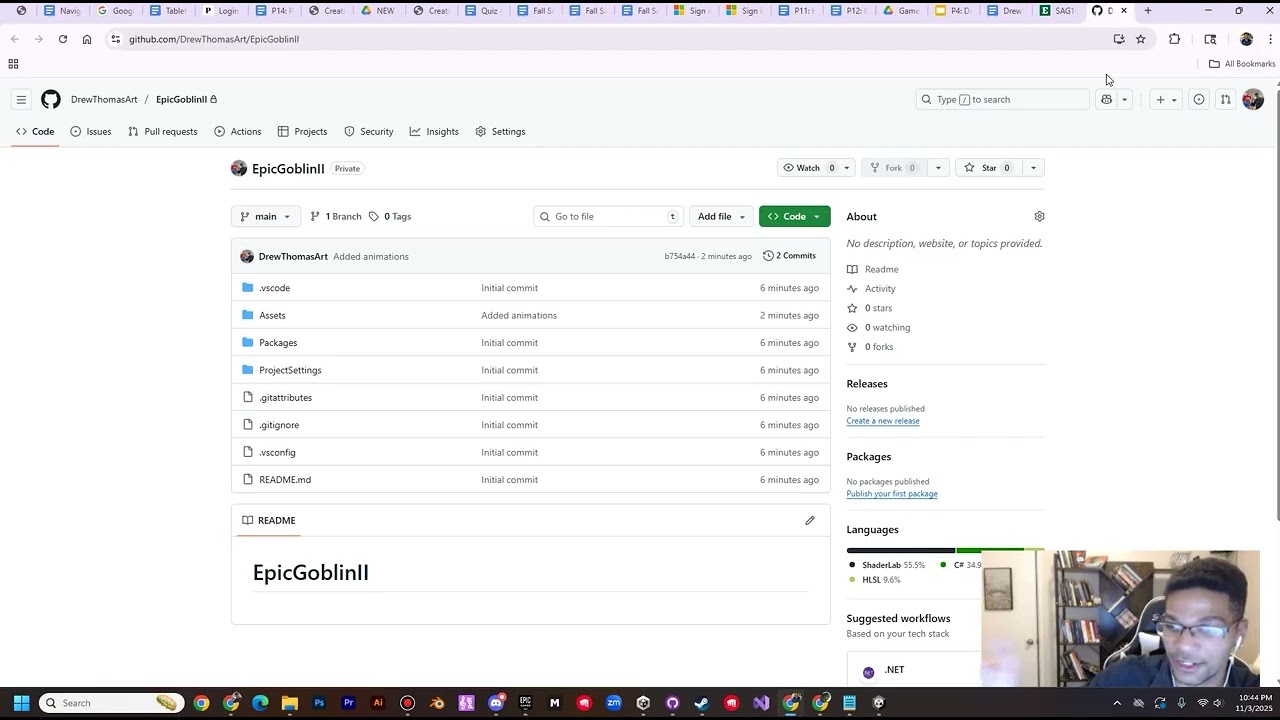Screen dimensions: 1280x720
Task: Switch to the Actions tab
Action: [x=238, y=131]
